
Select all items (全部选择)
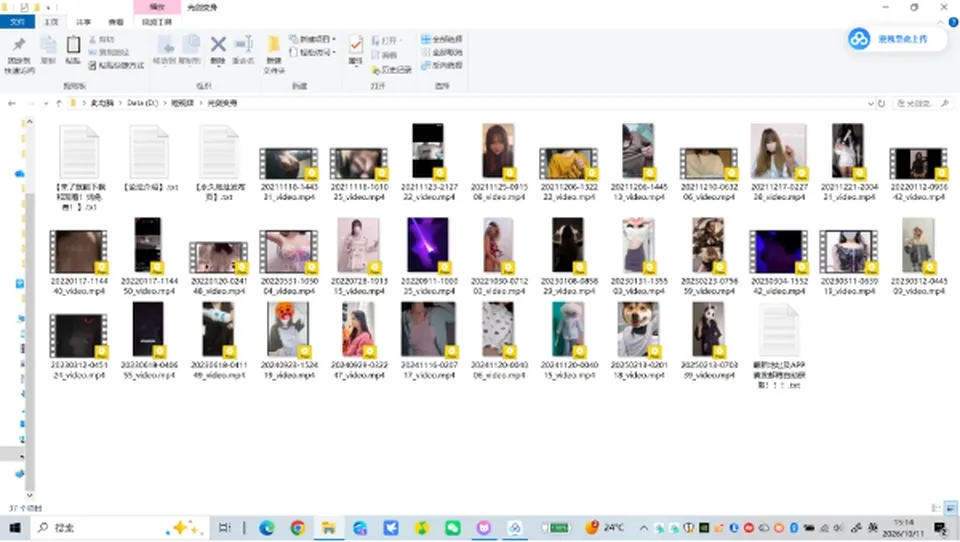[x=441, y=39]
